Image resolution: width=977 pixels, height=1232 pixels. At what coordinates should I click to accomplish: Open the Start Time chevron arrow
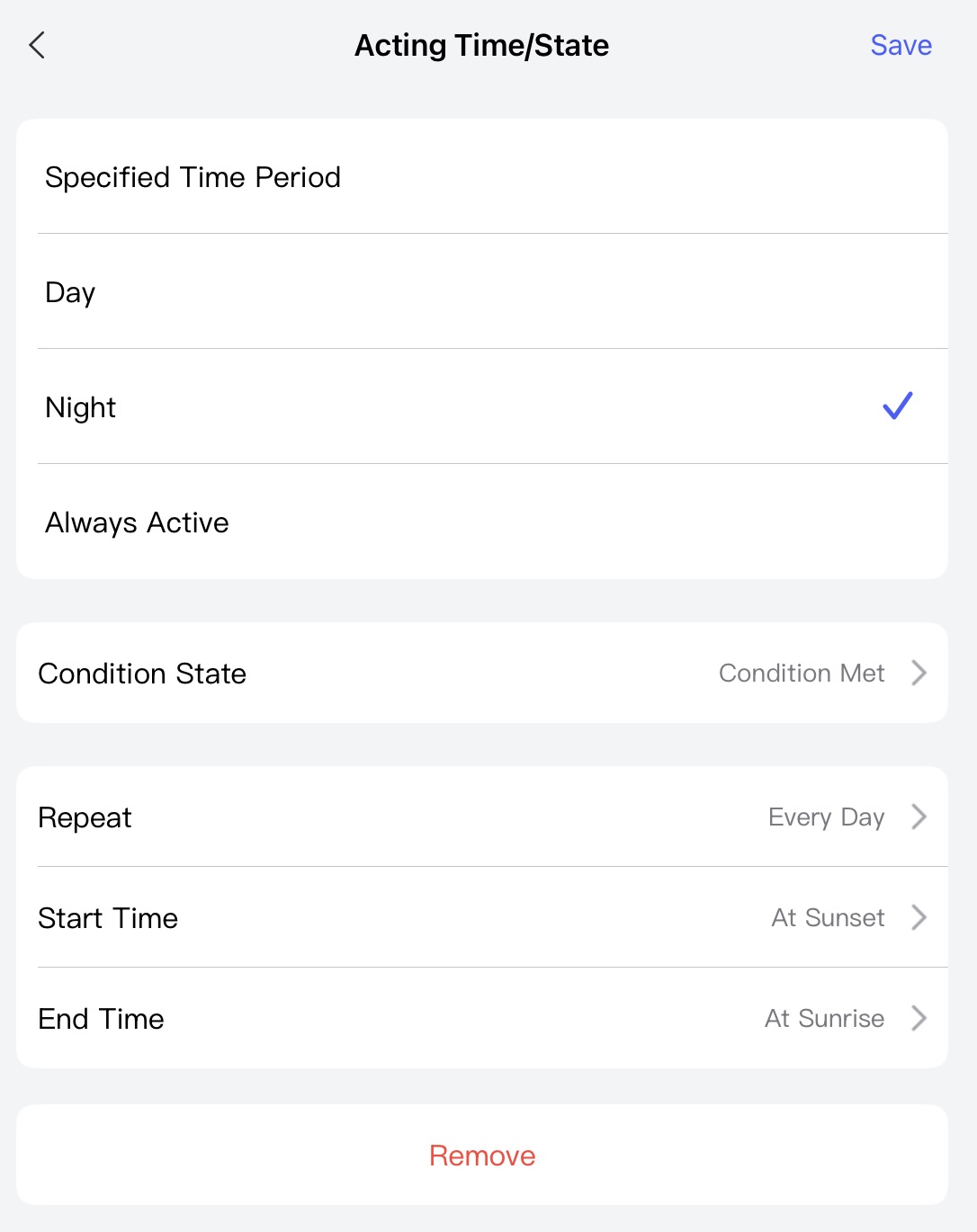(x=919, y=917)
